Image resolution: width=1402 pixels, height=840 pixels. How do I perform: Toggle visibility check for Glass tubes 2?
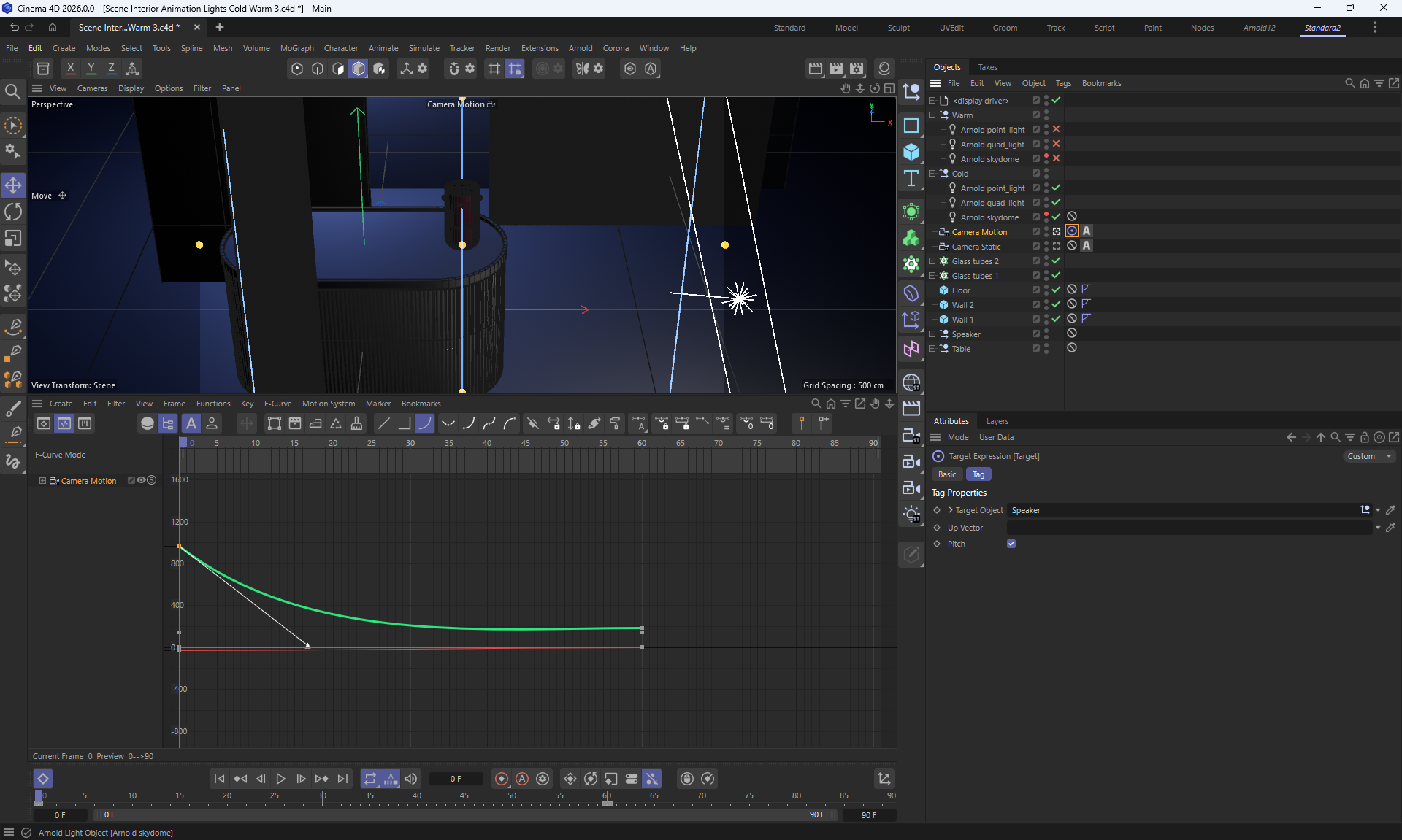pos(1056,261)
